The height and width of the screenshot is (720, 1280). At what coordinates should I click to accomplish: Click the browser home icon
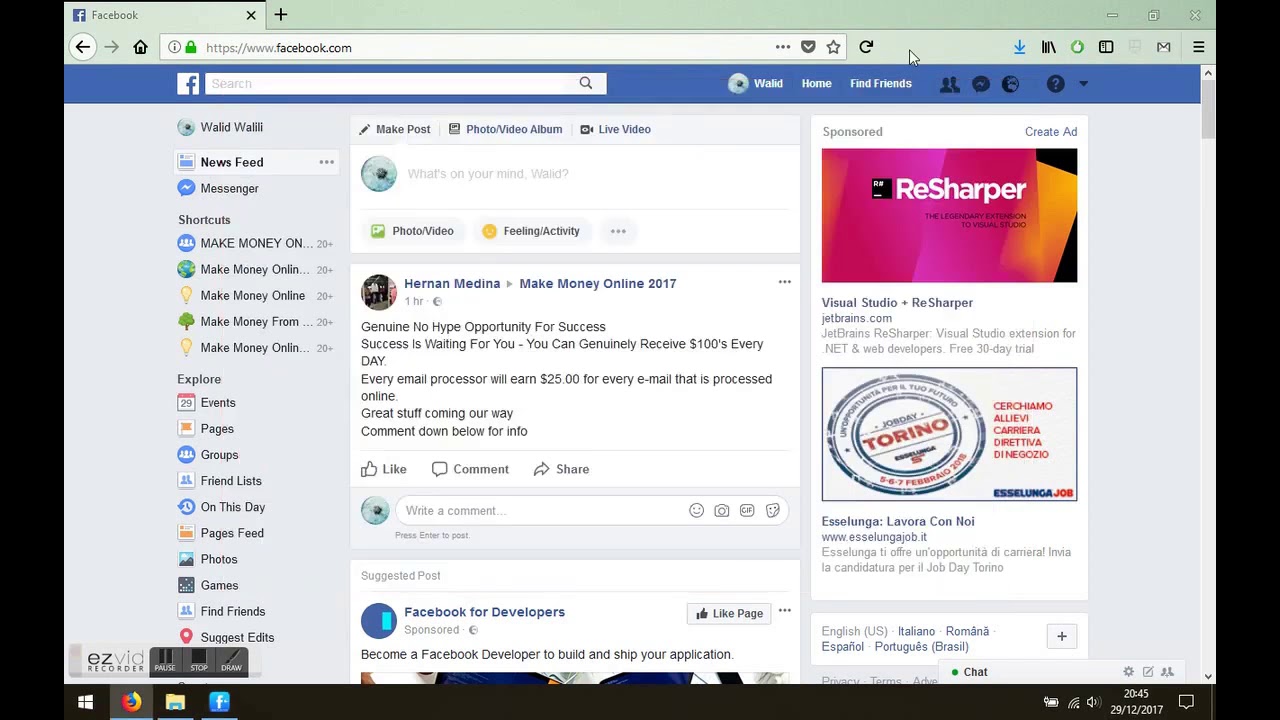tap(140, 47)
